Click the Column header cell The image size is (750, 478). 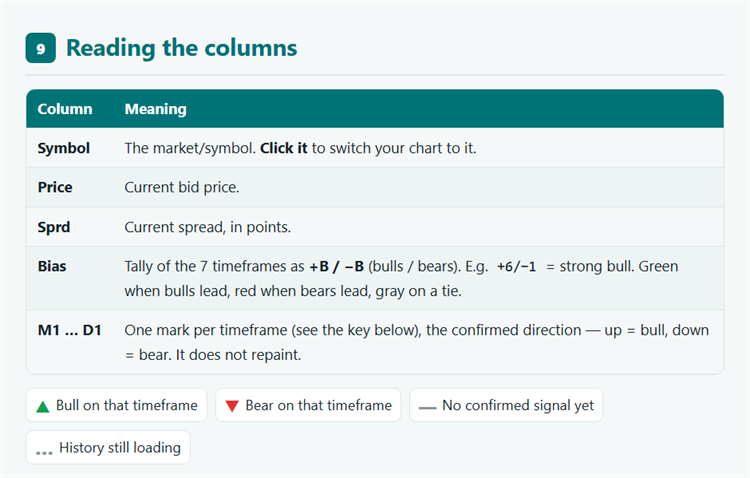(x=65, y=109)
